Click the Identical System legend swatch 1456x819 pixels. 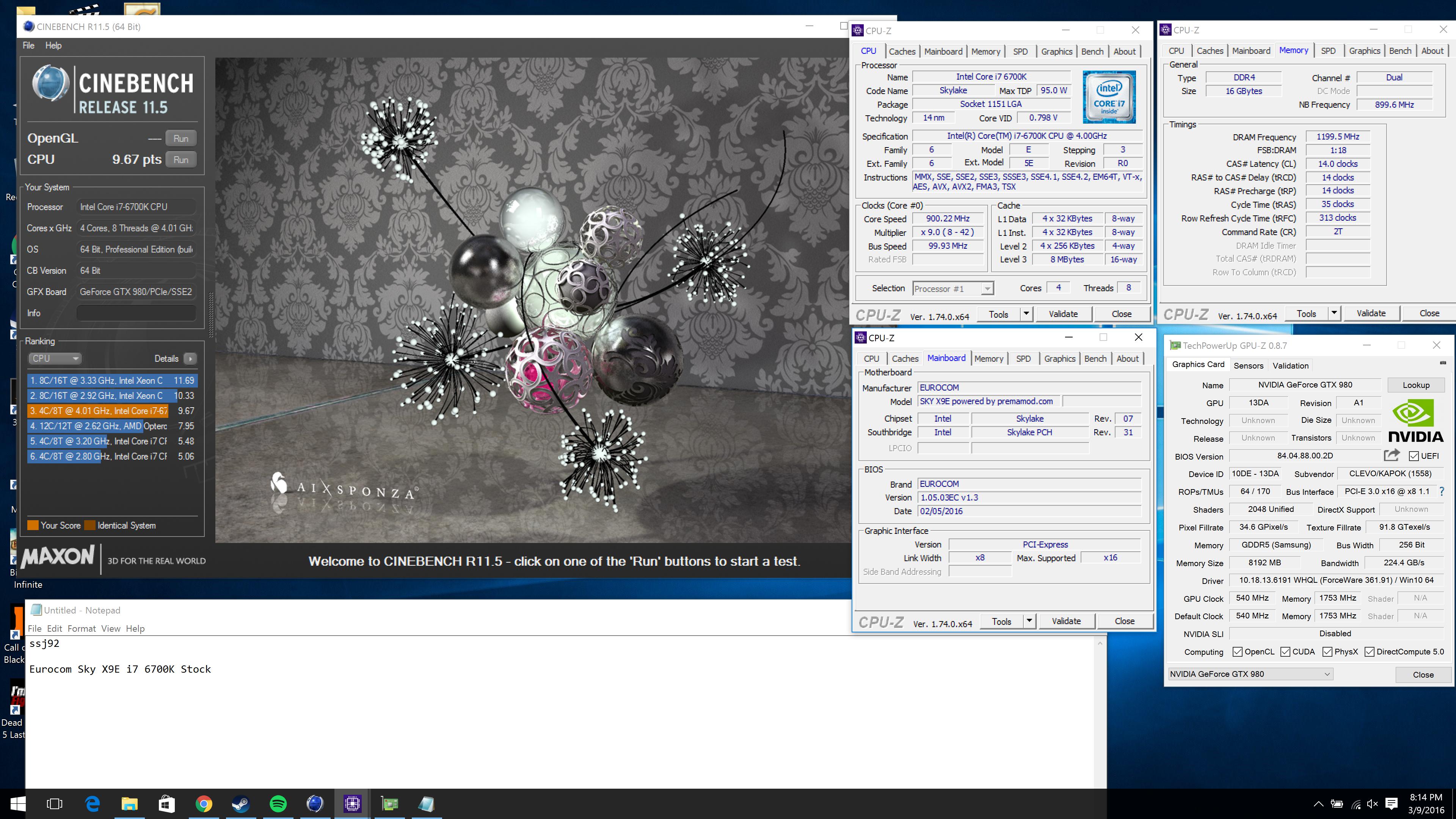tap(90, 525)
